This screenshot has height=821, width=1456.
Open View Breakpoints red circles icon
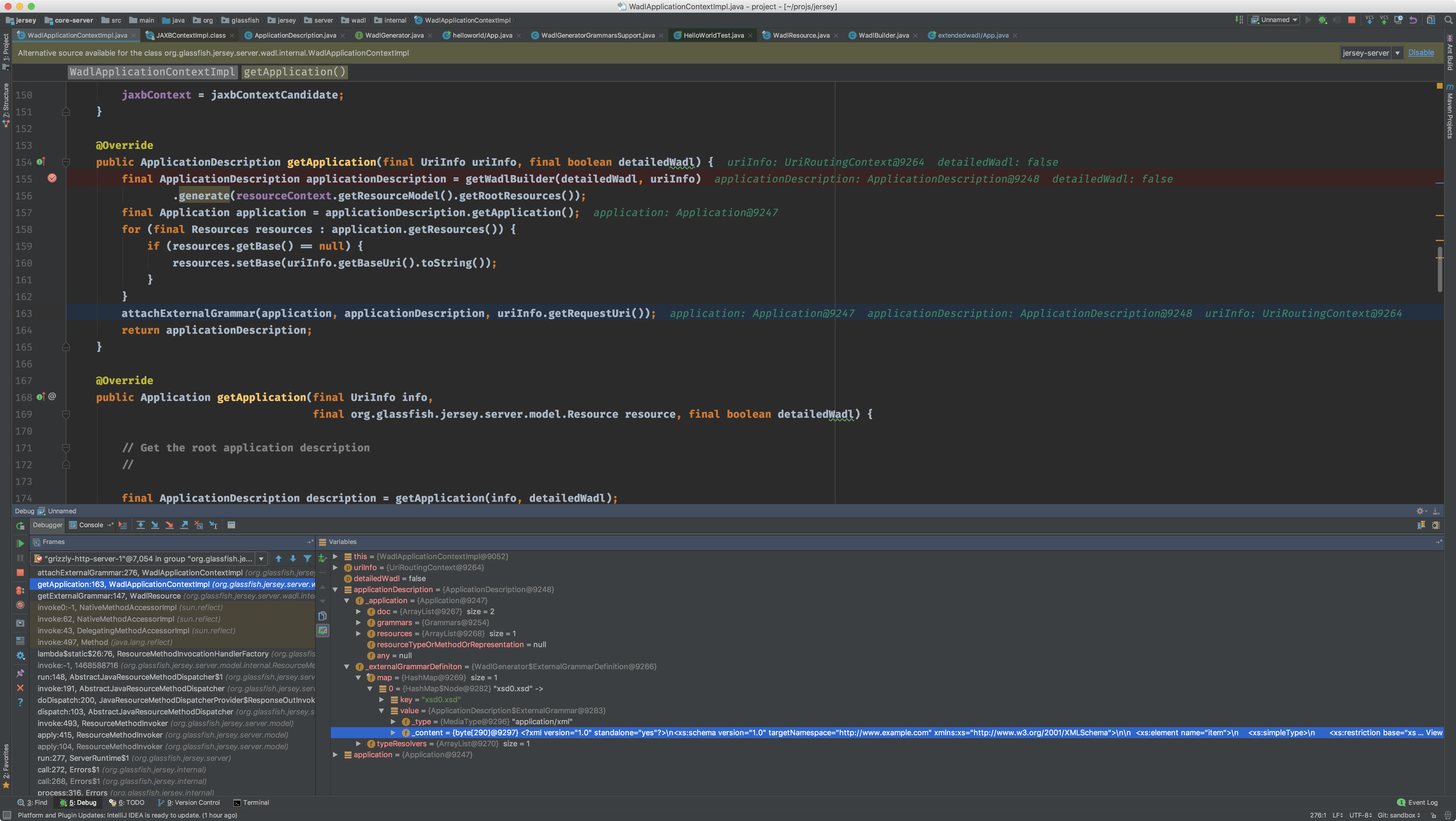20,590
